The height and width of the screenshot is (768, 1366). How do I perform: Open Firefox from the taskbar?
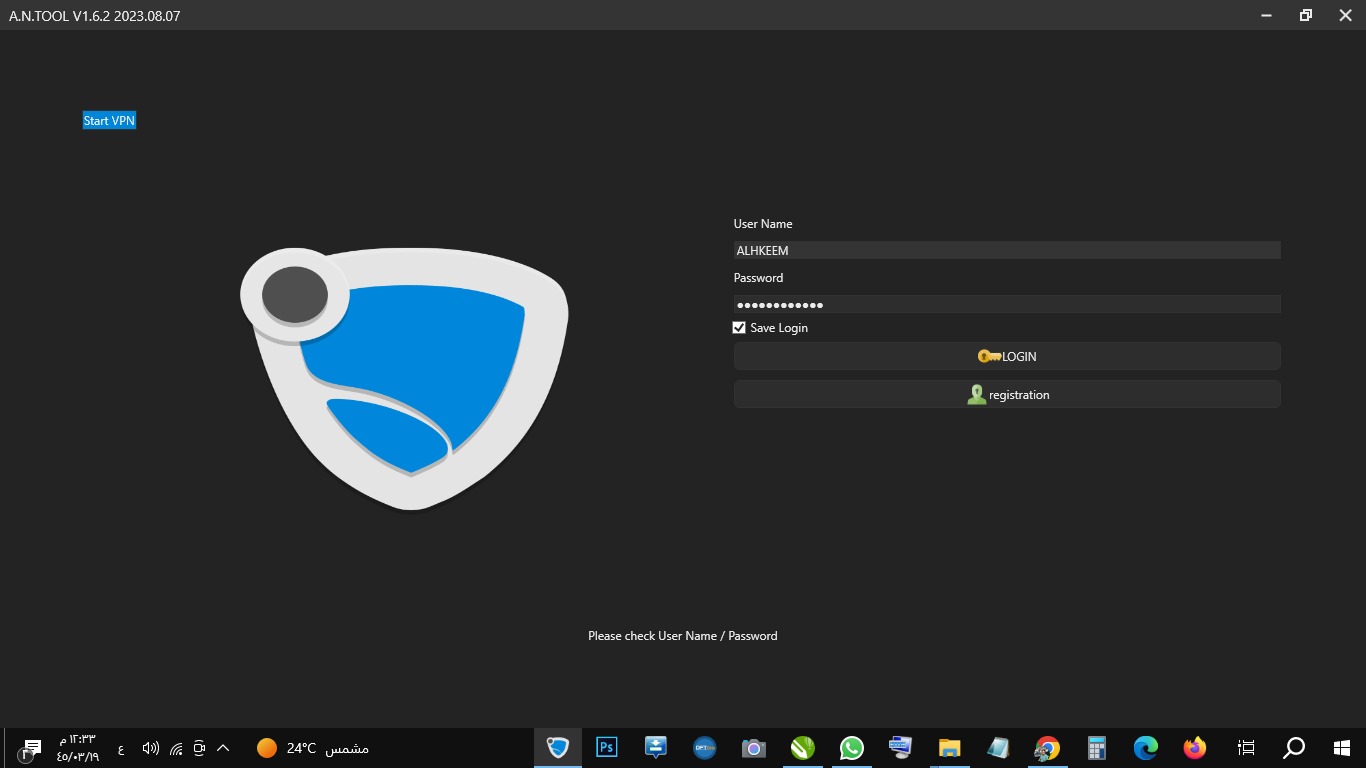[1194, 747]
